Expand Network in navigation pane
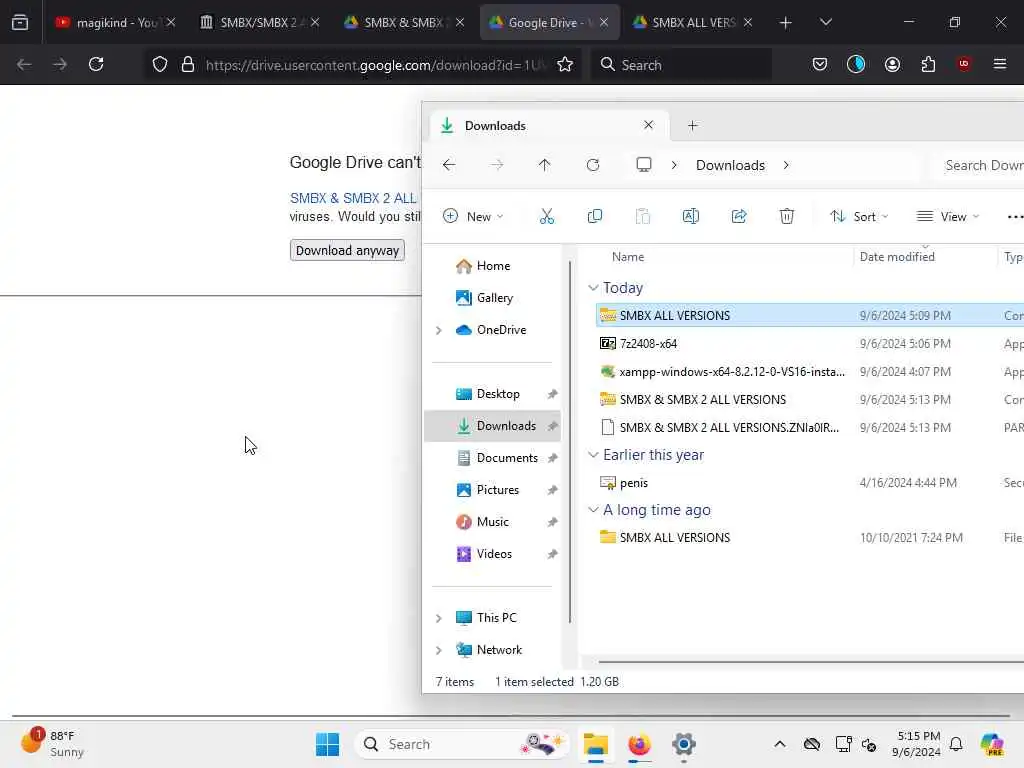This screenshot has height=768, width=1024. pyautogui.click(x=439, y=650)
